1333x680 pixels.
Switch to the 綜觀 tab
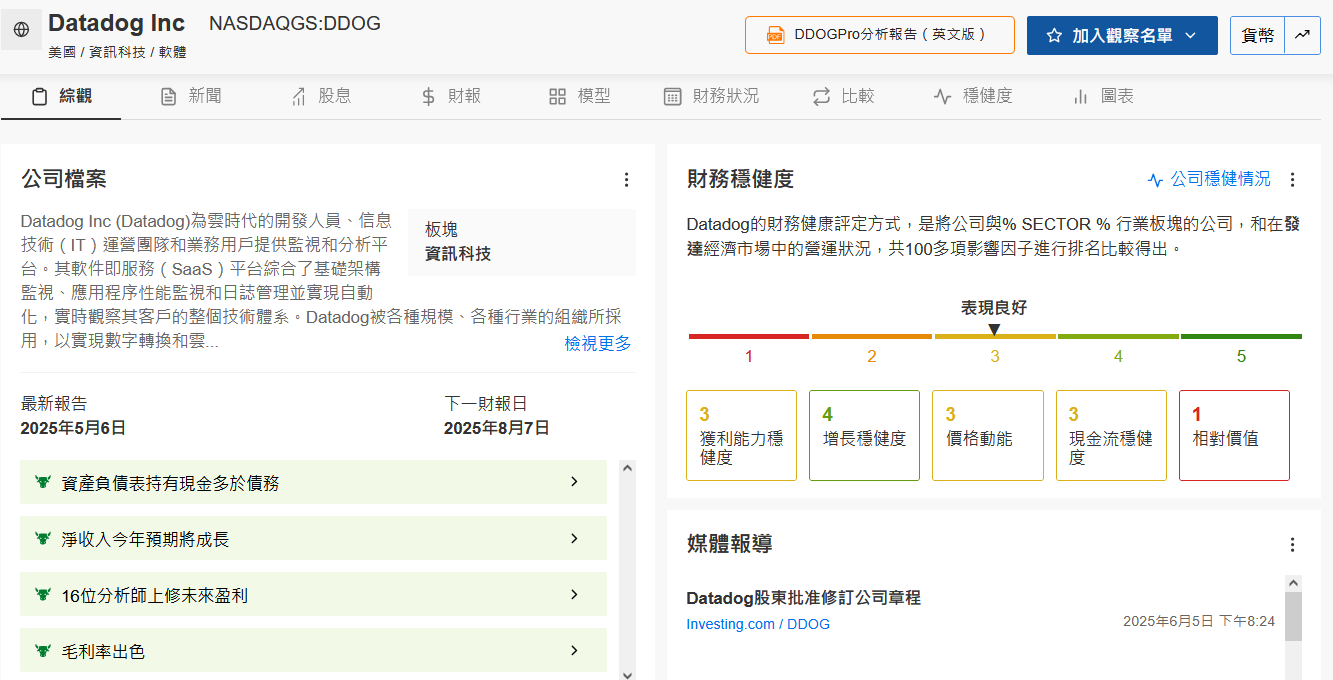[x=61, y=96]
